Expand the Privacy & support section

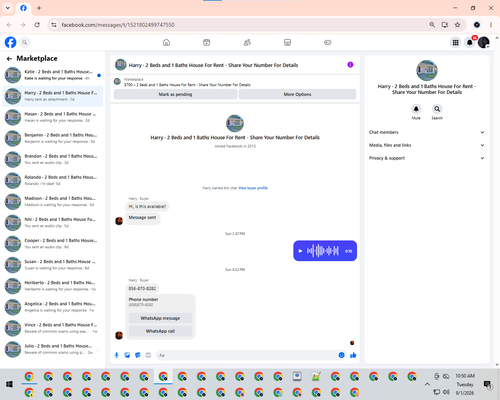(x=426, y=158)
